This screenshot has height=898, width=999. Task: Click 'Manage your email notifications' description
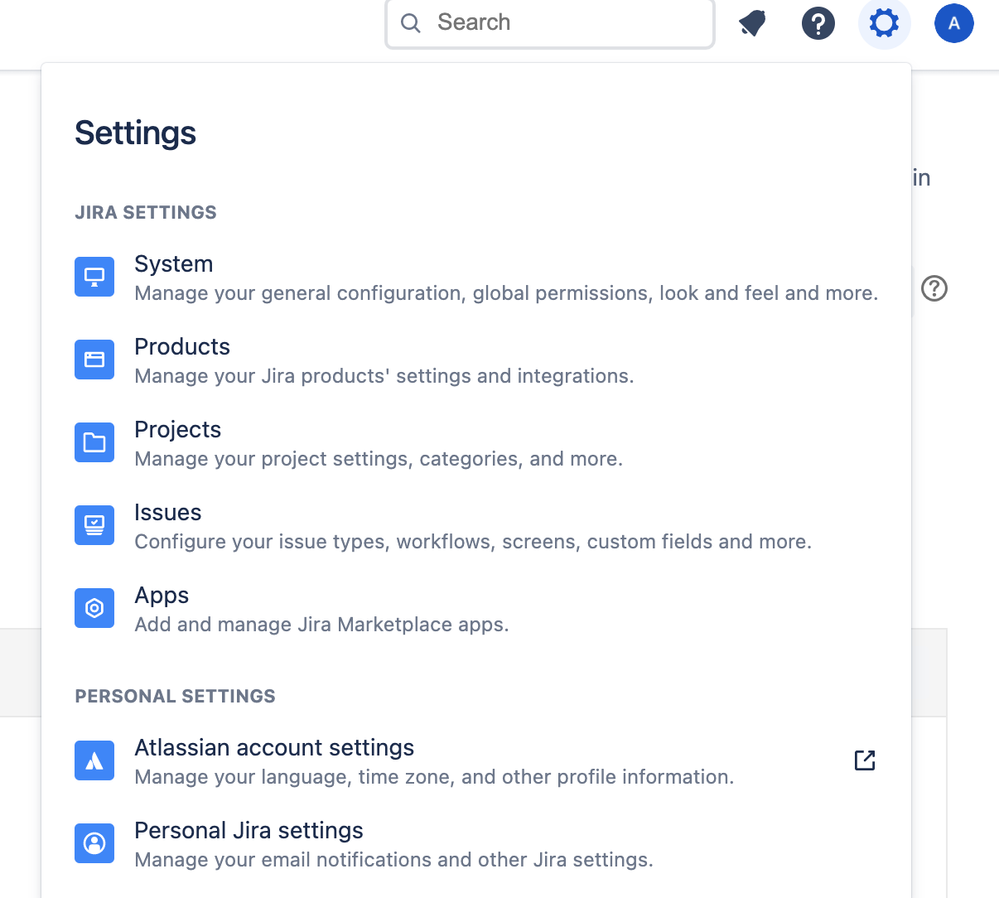394,860
